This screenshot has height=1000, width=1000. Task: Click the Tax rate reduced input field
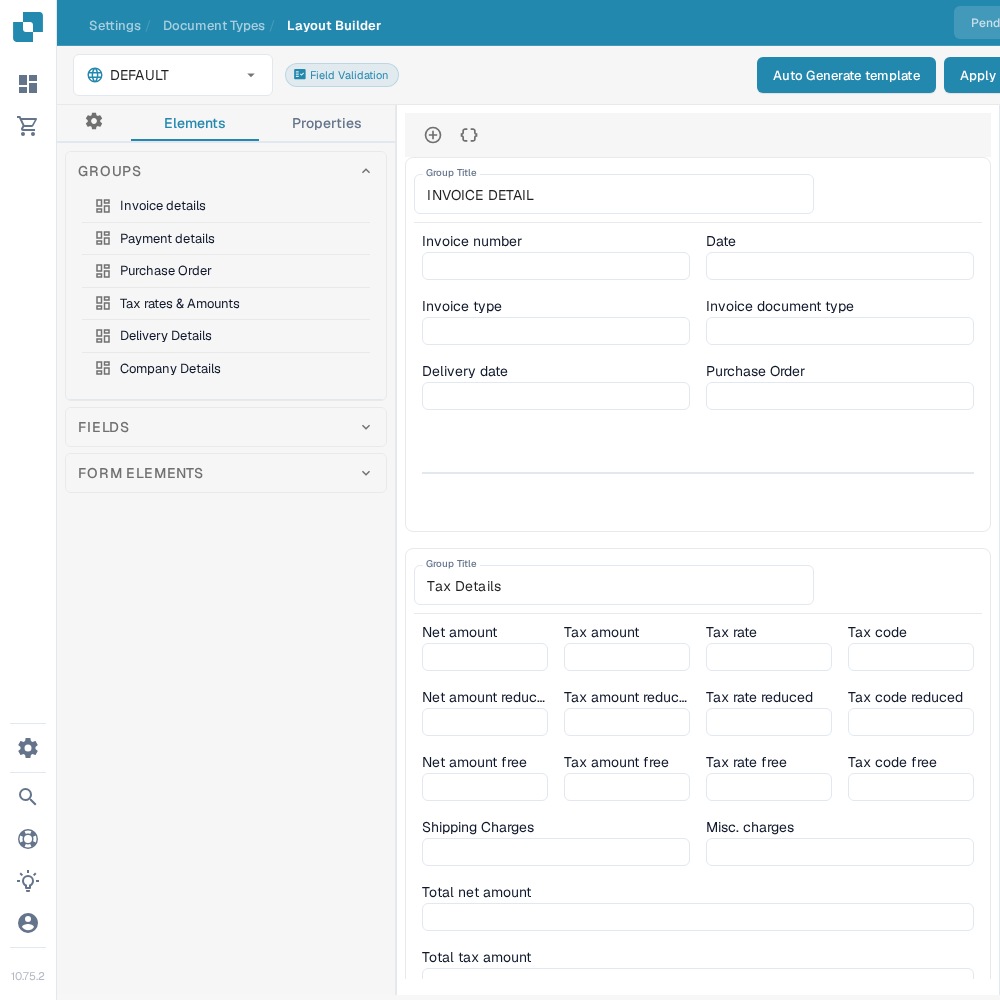pyautogui.click(x=768, y=722)
